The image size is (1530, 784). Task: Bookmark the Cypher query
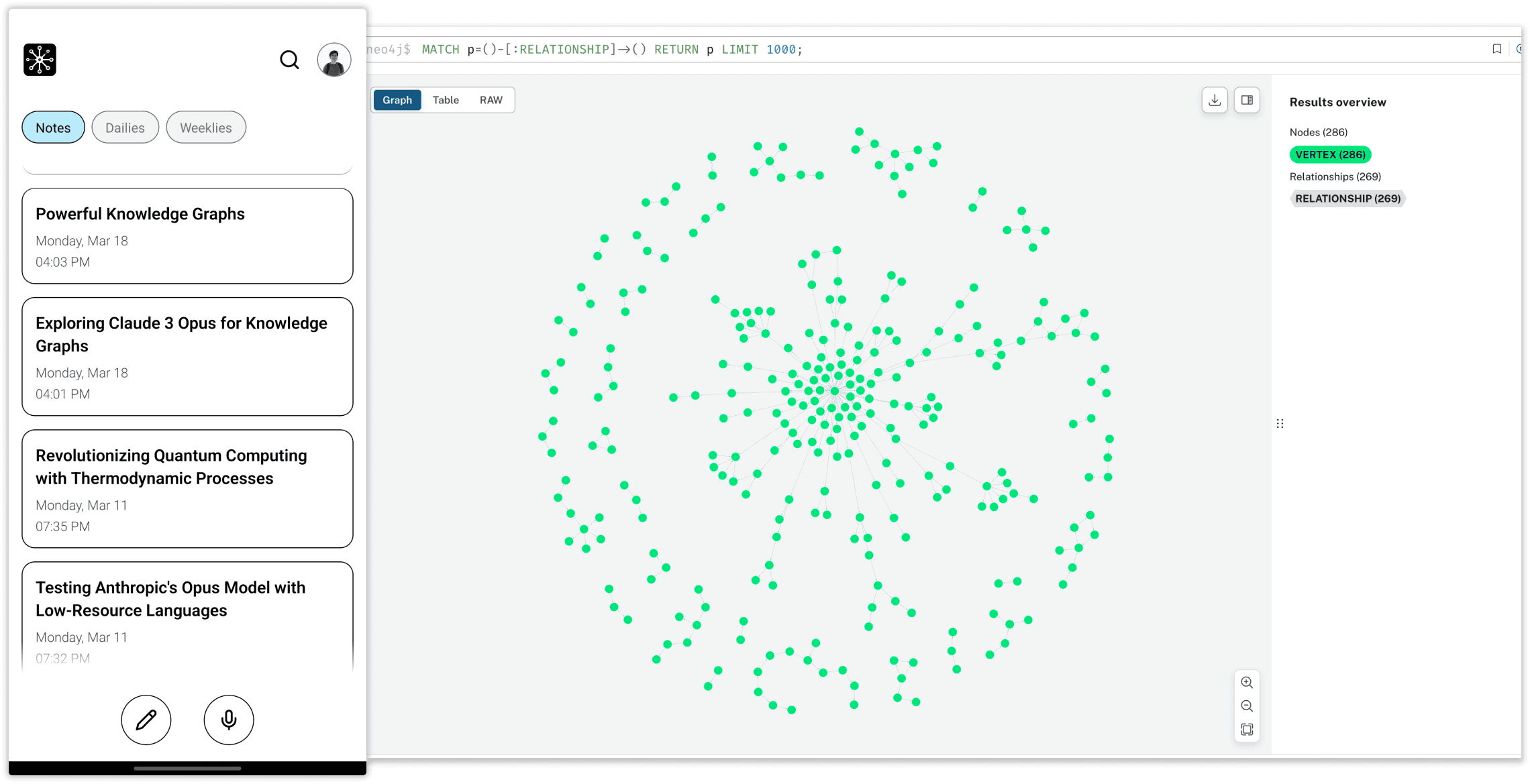pos(1496,49)
